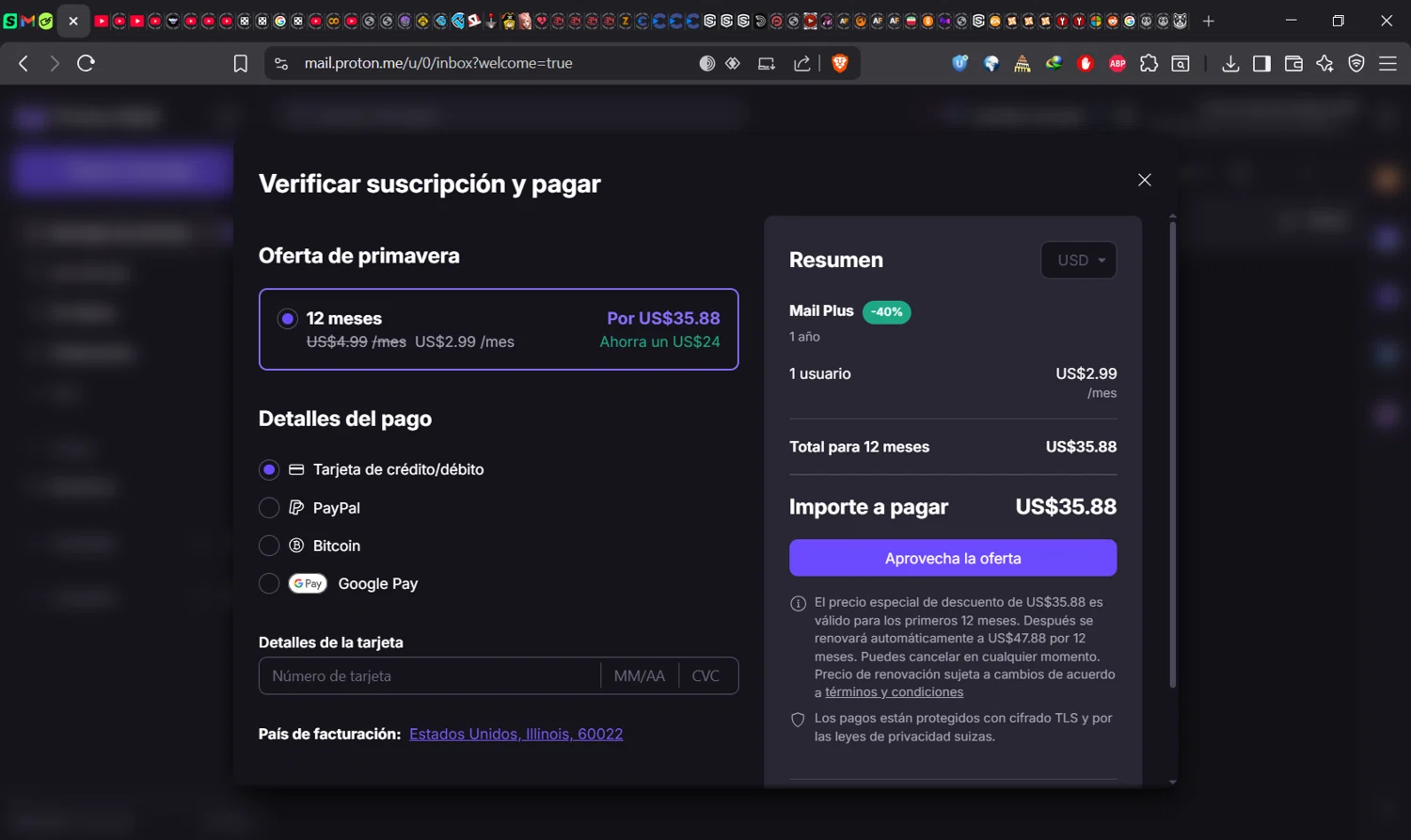Click the Ahorra un US$24 text
1411x840 pixels.
coord(660,341)
